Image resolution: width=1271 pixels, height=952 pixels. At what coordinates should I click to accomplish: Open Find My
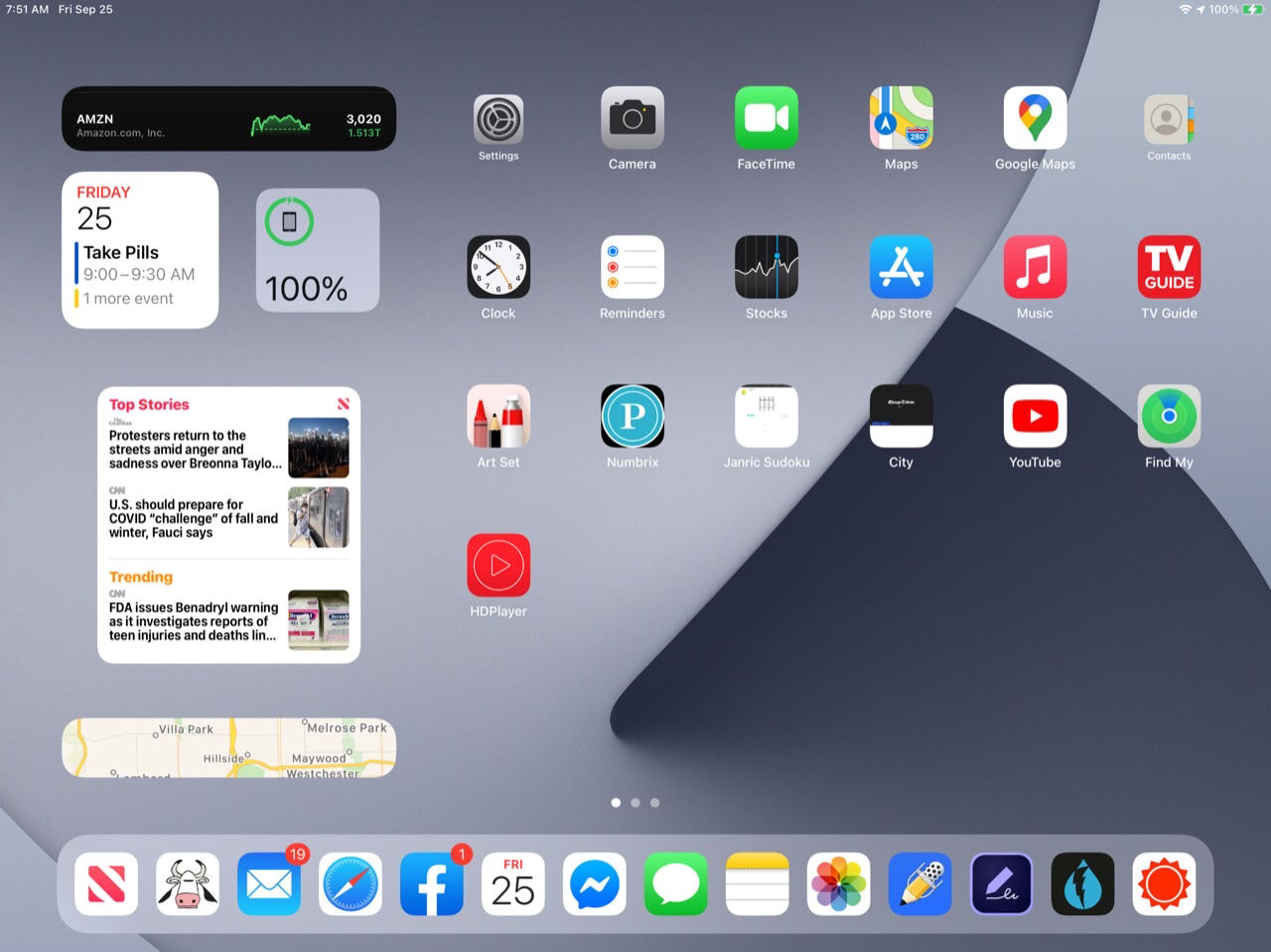click(1170, 416)
